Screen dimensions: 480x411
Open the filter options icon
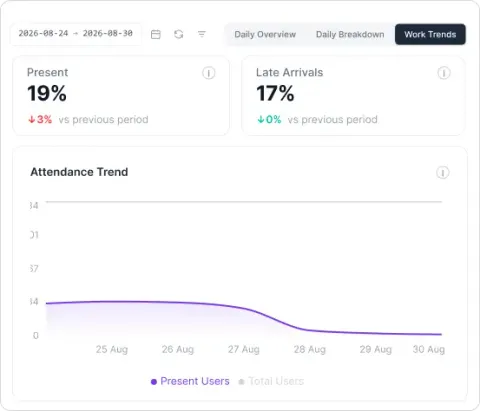click(x=202, y=34)
